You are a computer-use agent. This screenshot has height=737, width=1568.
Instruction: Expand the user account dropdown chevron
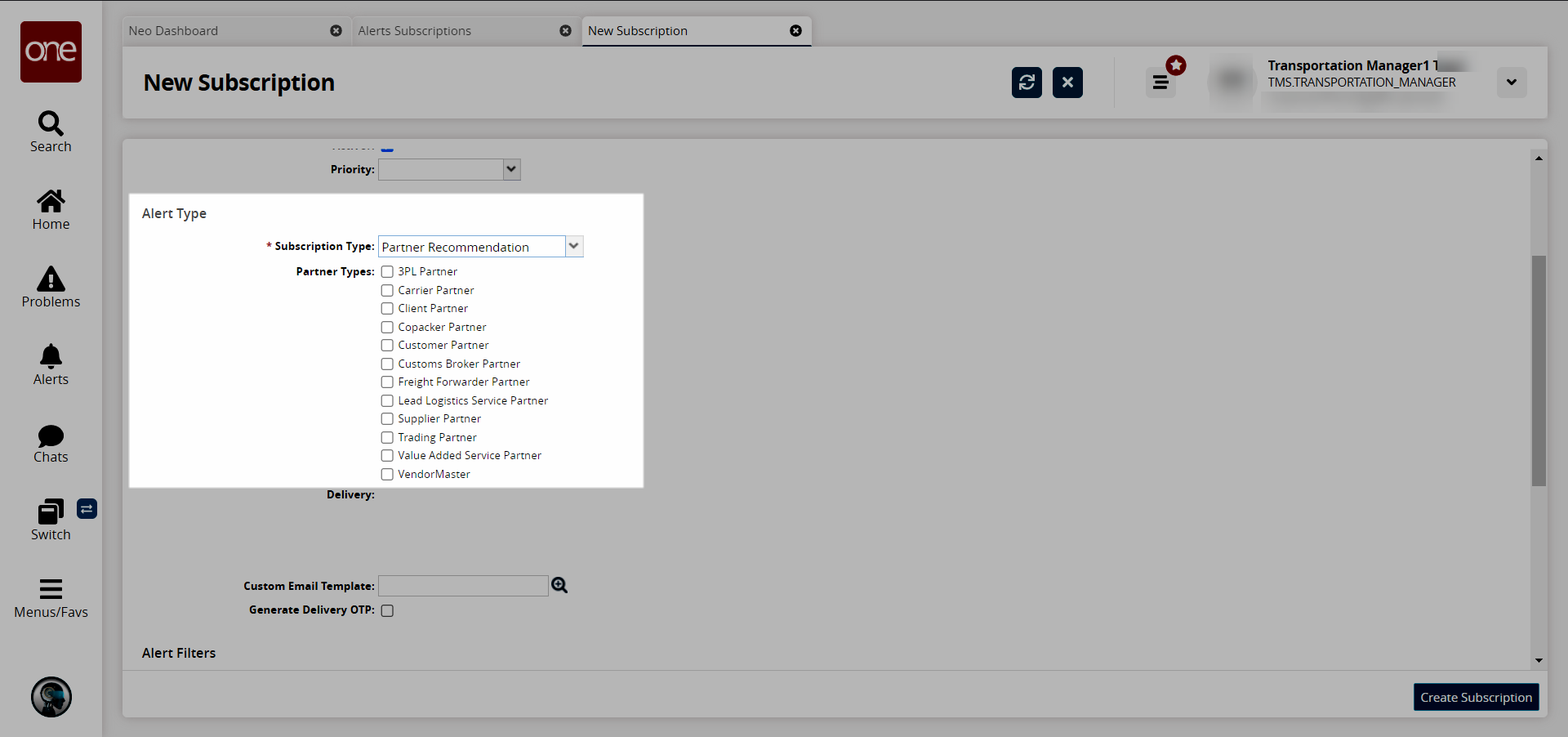coord(1512,83)
